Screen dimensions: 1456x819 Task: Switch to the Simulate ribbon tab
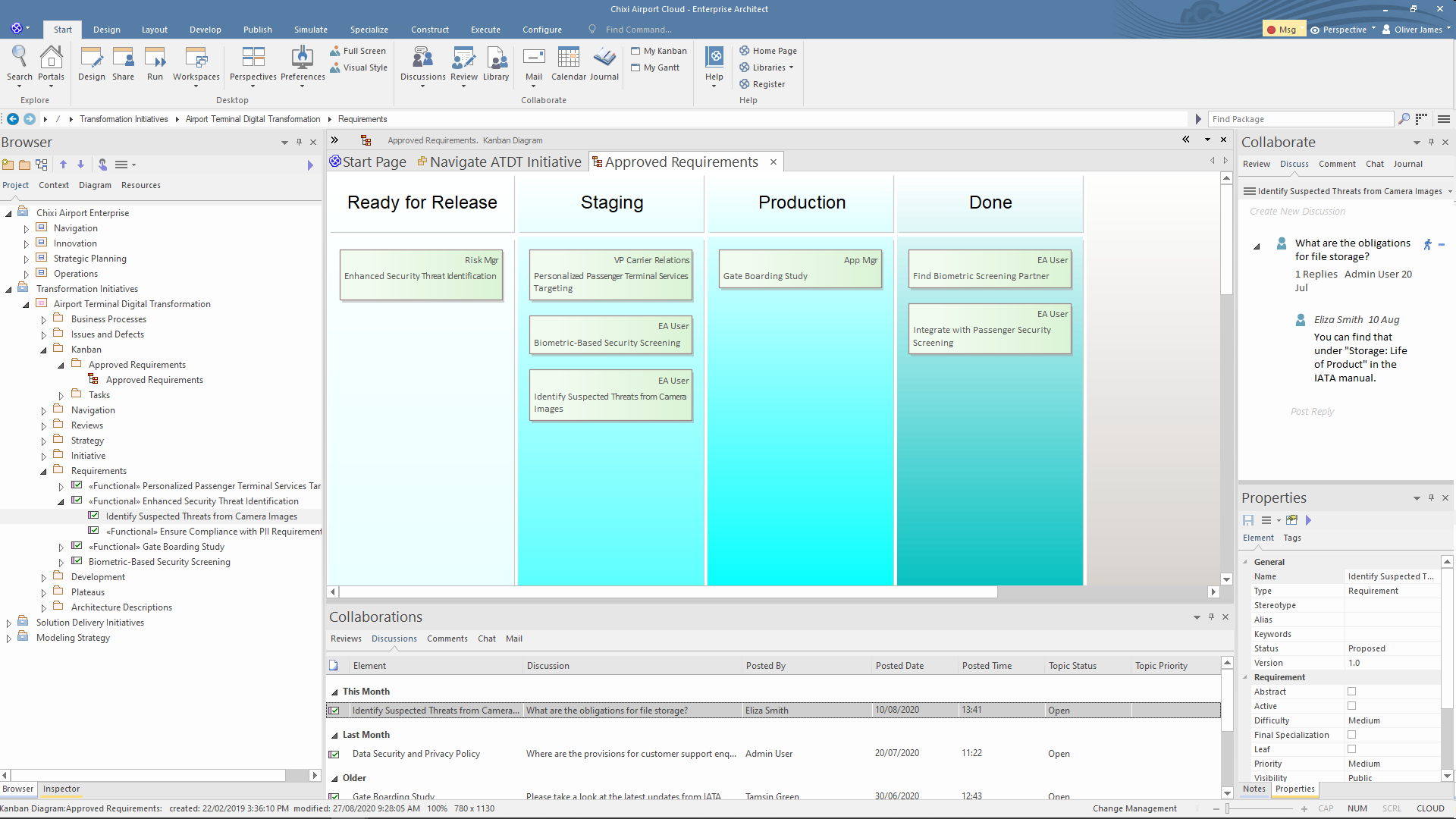click(310, 30)
